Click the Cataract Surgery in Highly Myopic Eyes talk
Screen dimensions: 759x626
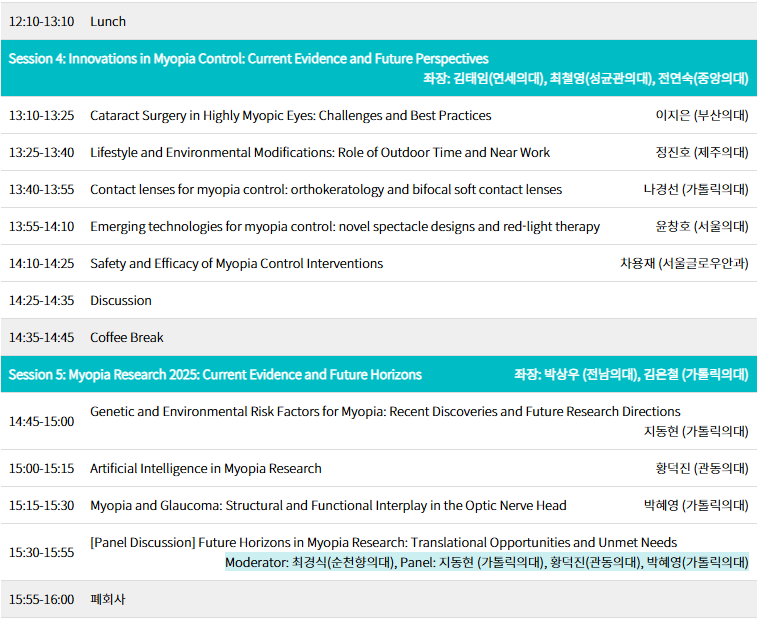tap(290, 116)
